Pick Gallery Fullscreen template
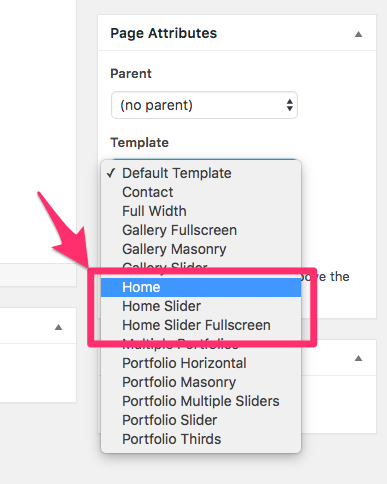Viewport: 387px width, 484px height. click(x=201, y=230)
